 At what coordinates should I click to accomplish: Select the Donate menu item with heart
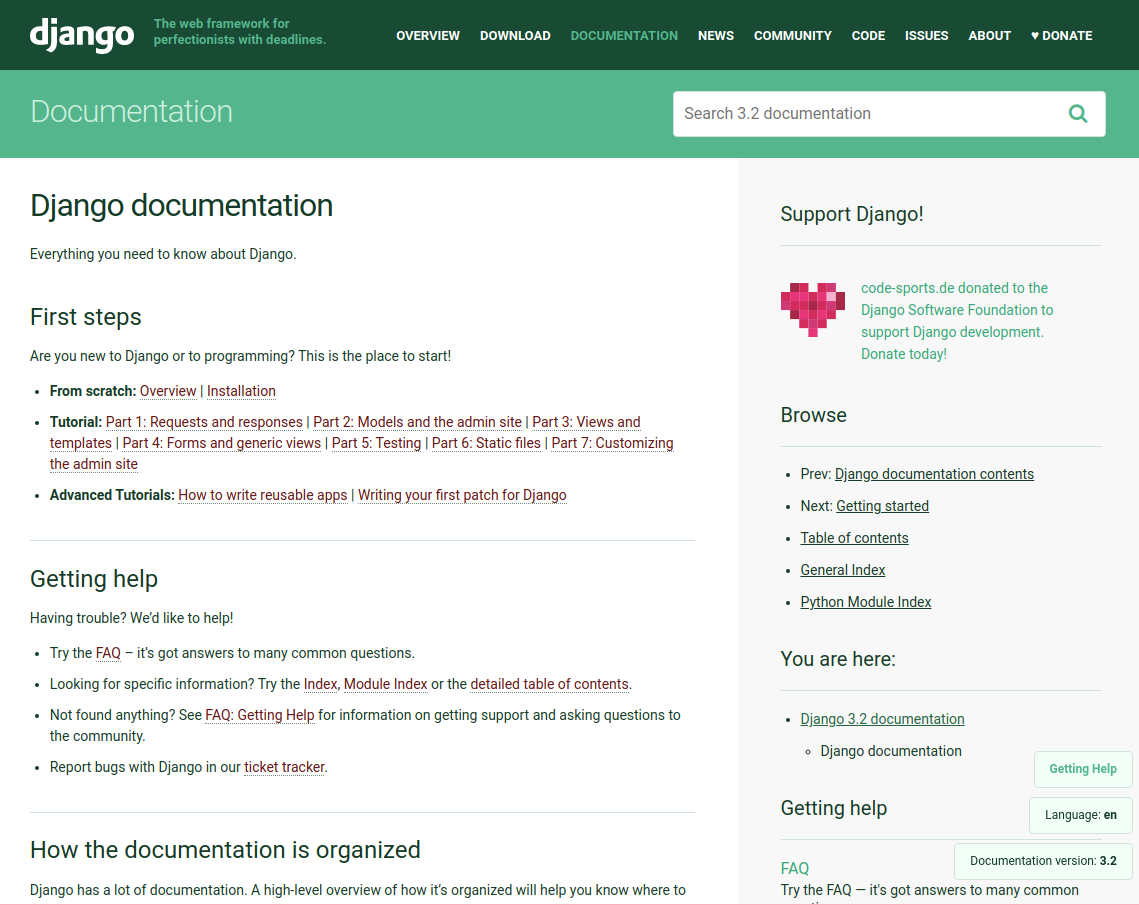[x=1061, y=35]
